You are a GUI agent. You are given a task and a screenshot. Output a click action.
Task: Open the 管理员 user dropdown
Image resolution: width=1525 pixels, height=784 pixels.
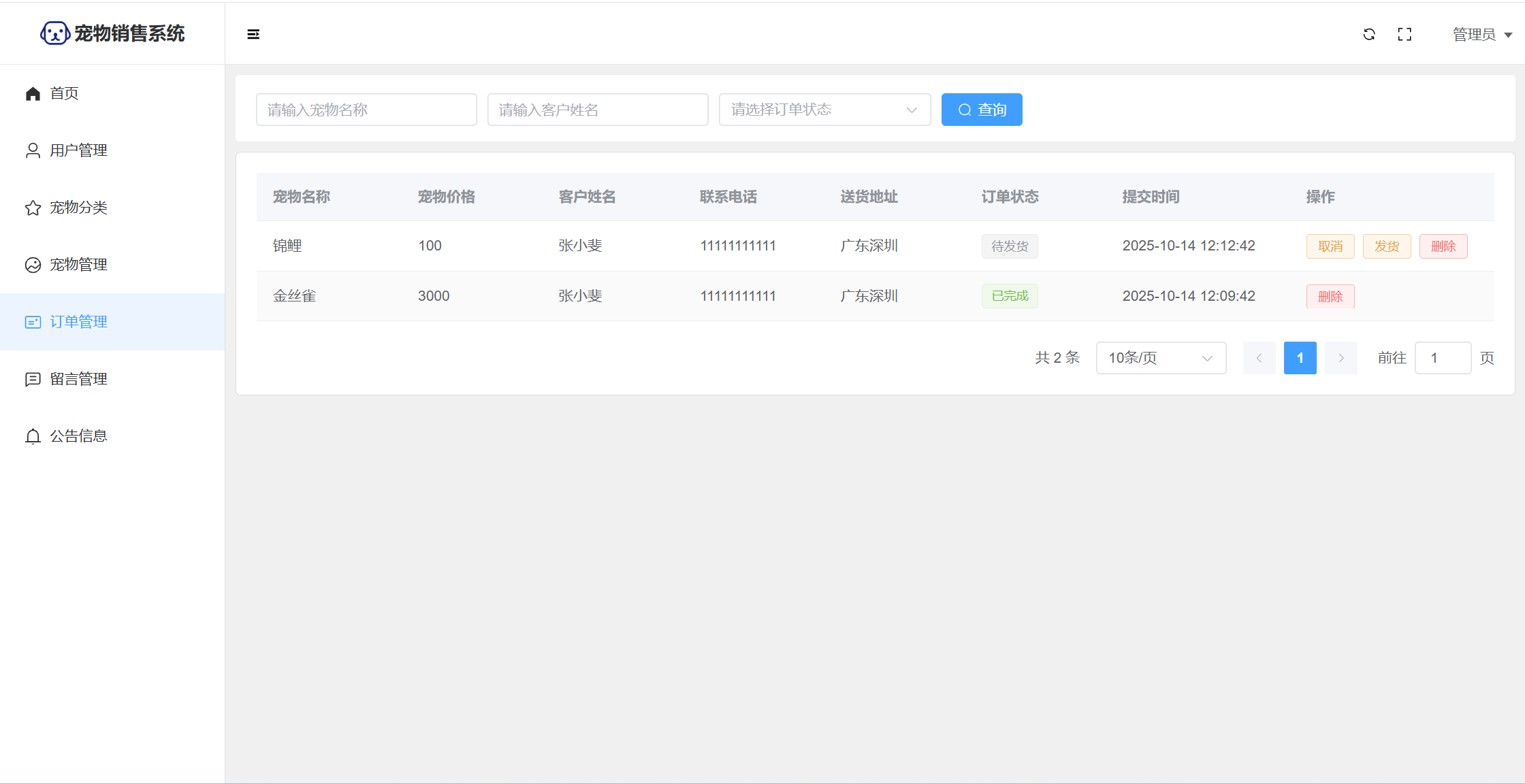[1481, 34]
